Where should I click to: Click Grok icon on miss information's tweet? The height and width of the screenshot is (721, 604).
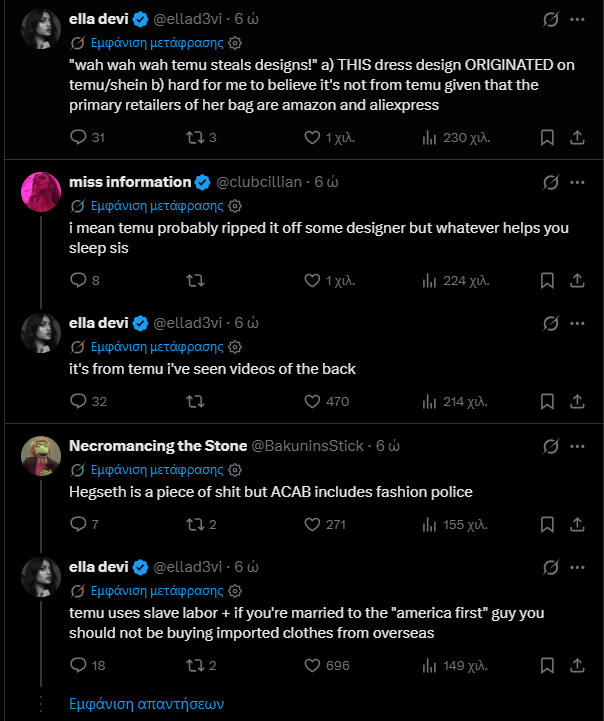point(549,182)
